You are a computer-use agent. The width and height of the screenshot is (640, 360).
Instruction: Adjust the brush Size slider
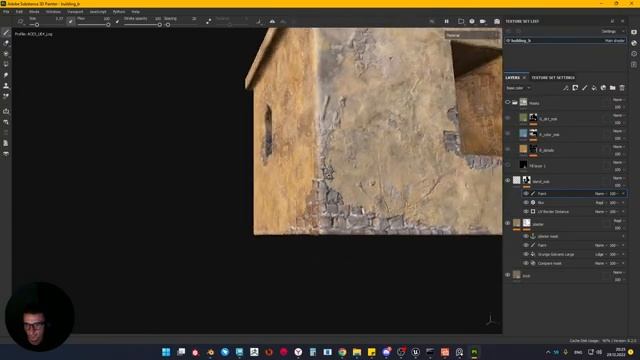point(46,24)
